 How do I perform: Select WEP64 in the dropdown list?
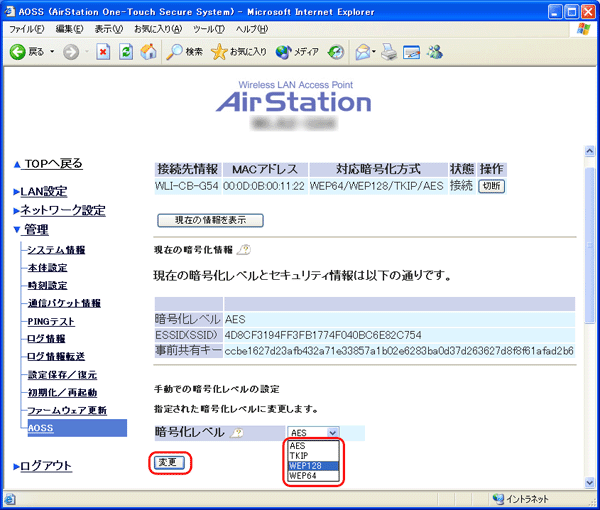coord(313,476)
